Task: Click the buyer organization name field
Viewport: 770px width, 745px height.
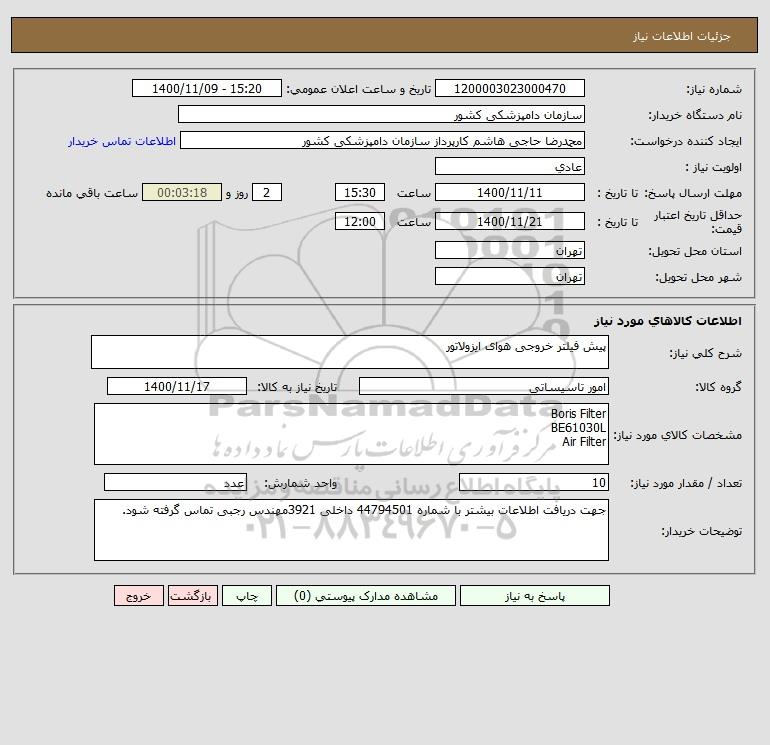Action: 381,114
